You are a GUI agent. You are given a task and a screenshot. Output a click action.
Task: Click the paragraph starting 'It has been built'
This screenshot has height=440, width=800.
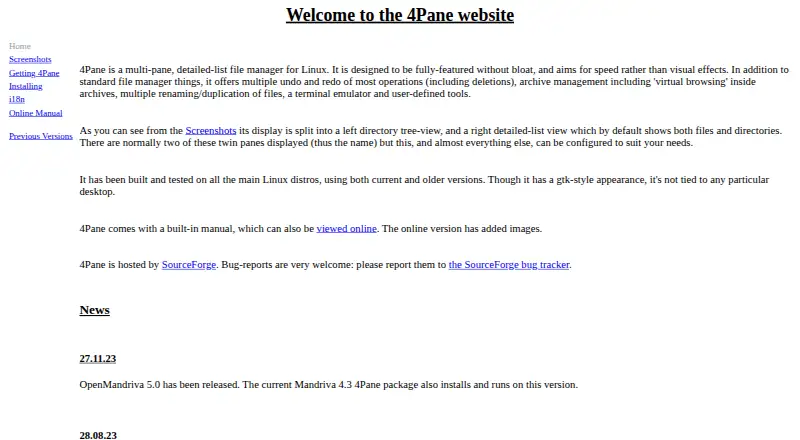(x=424, y=186)
